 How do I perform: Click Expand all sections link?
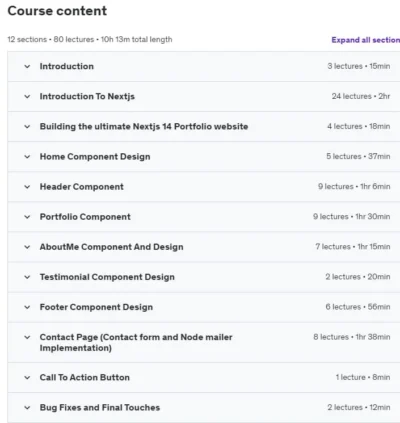pyautogui.click(x=366, y=40)
